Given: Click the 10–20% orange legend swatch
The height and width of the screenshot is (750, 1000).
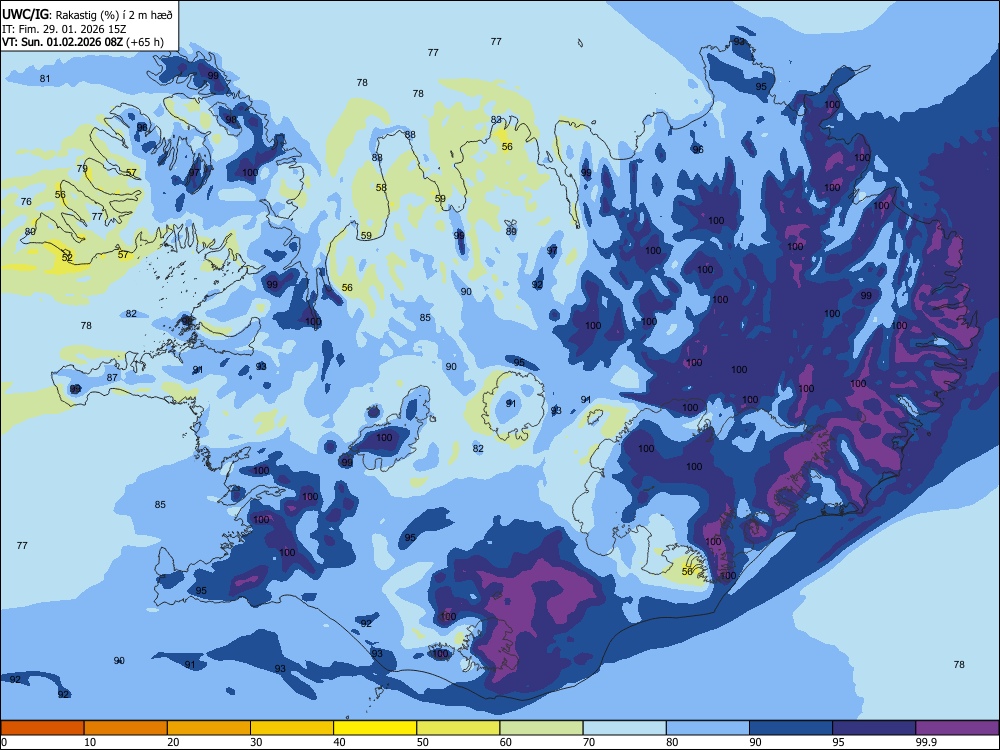Looking at the screenshot, I should point(126,728).
